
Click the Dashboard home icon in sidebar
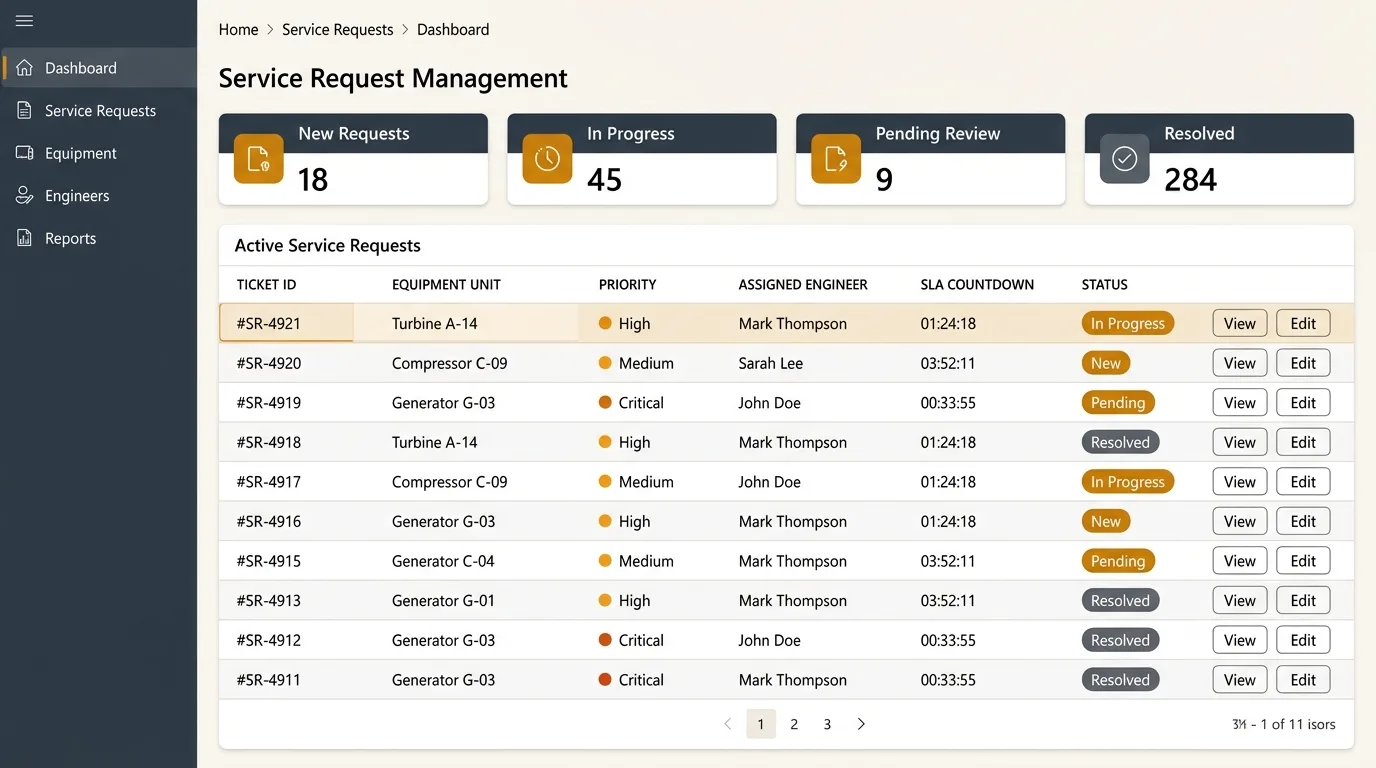pyautogui.click(x=25, y=68)
